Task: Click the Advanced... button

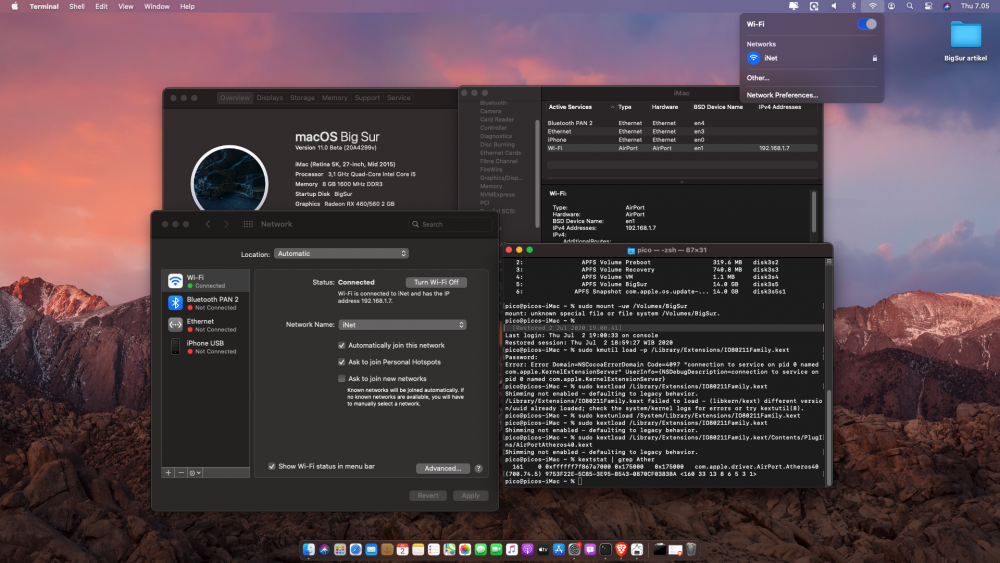Action: [443, 469]
